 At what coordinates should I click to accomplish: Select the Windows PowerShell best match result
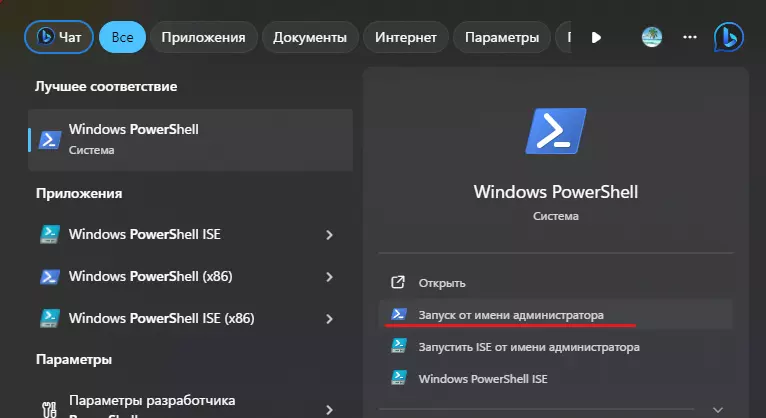pyautogui.click(x=190, y=139)
